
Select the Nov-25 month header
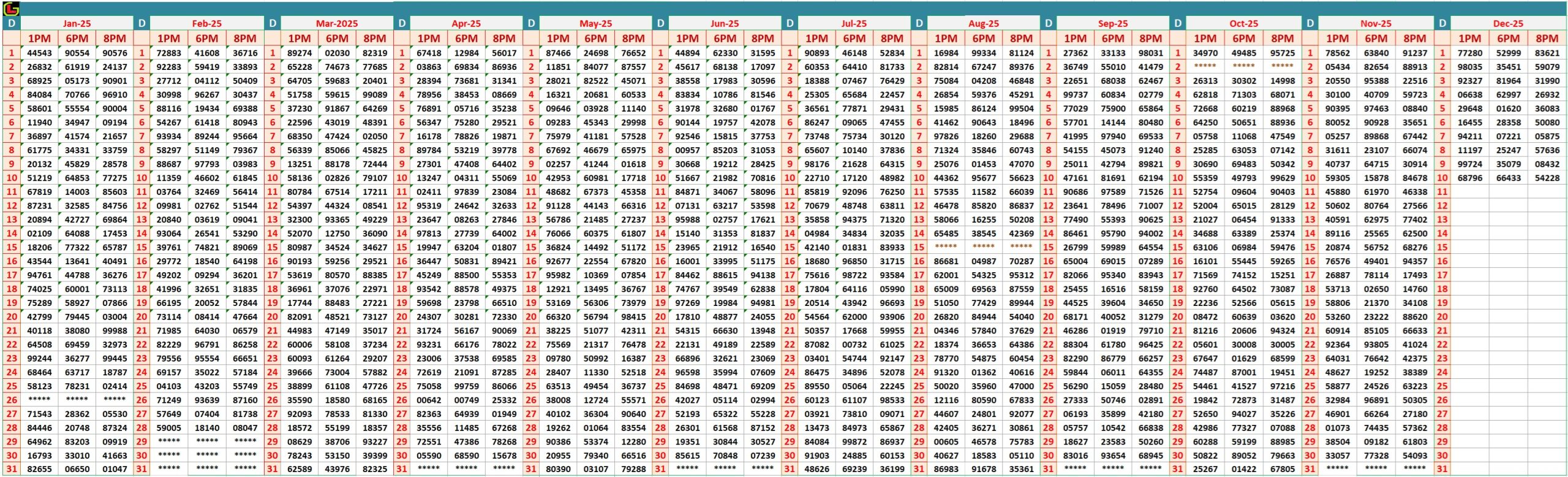(1376, 23)
